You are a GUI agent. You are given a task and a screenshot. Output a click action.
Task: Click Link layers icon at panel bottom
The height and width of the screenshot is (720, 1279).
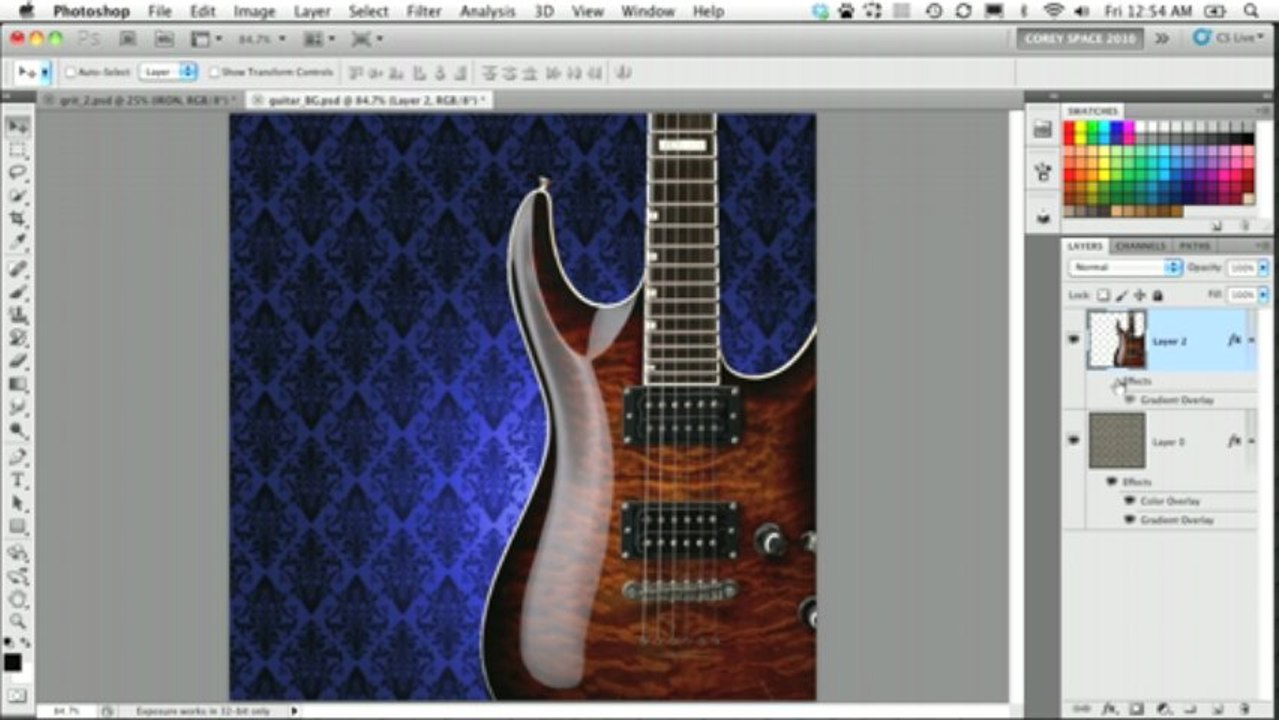(x=1082, y=708)
